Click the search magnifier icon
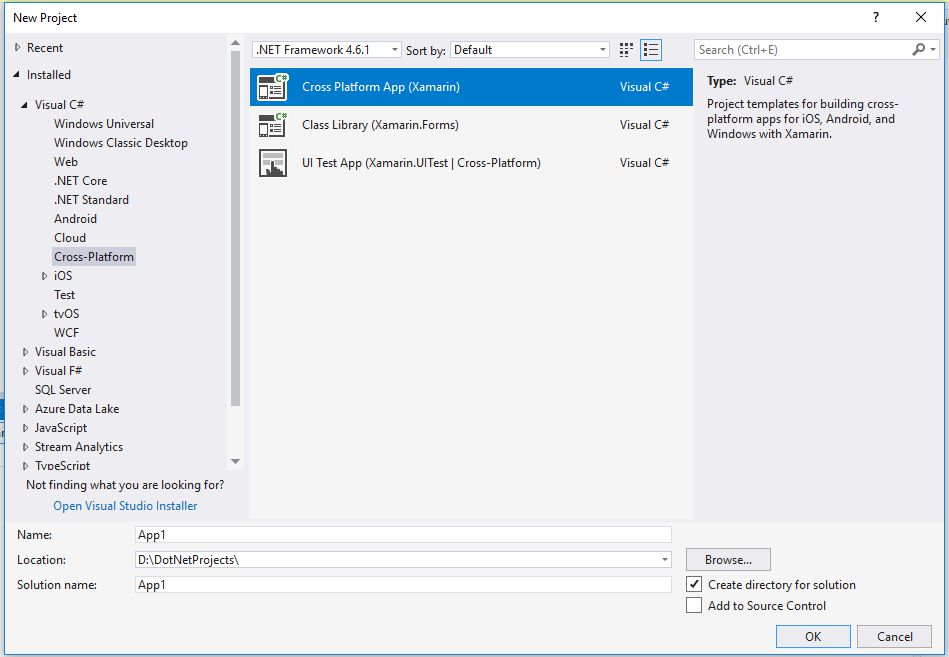This screenshot has width=949, height=657. coord(919,50)
